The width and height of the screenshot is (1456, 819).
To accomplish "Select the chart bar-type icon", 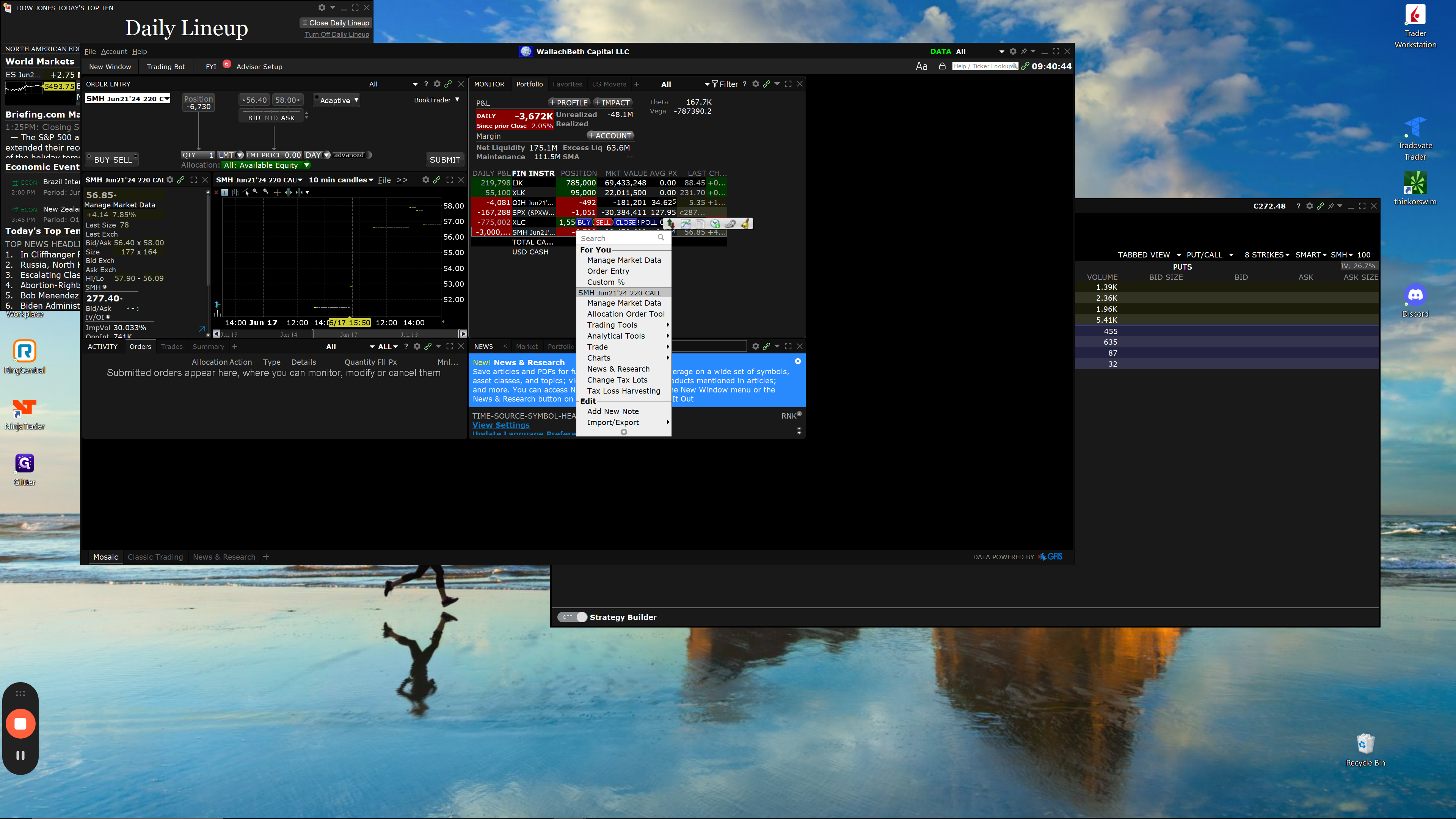I will tap(235, 192).
